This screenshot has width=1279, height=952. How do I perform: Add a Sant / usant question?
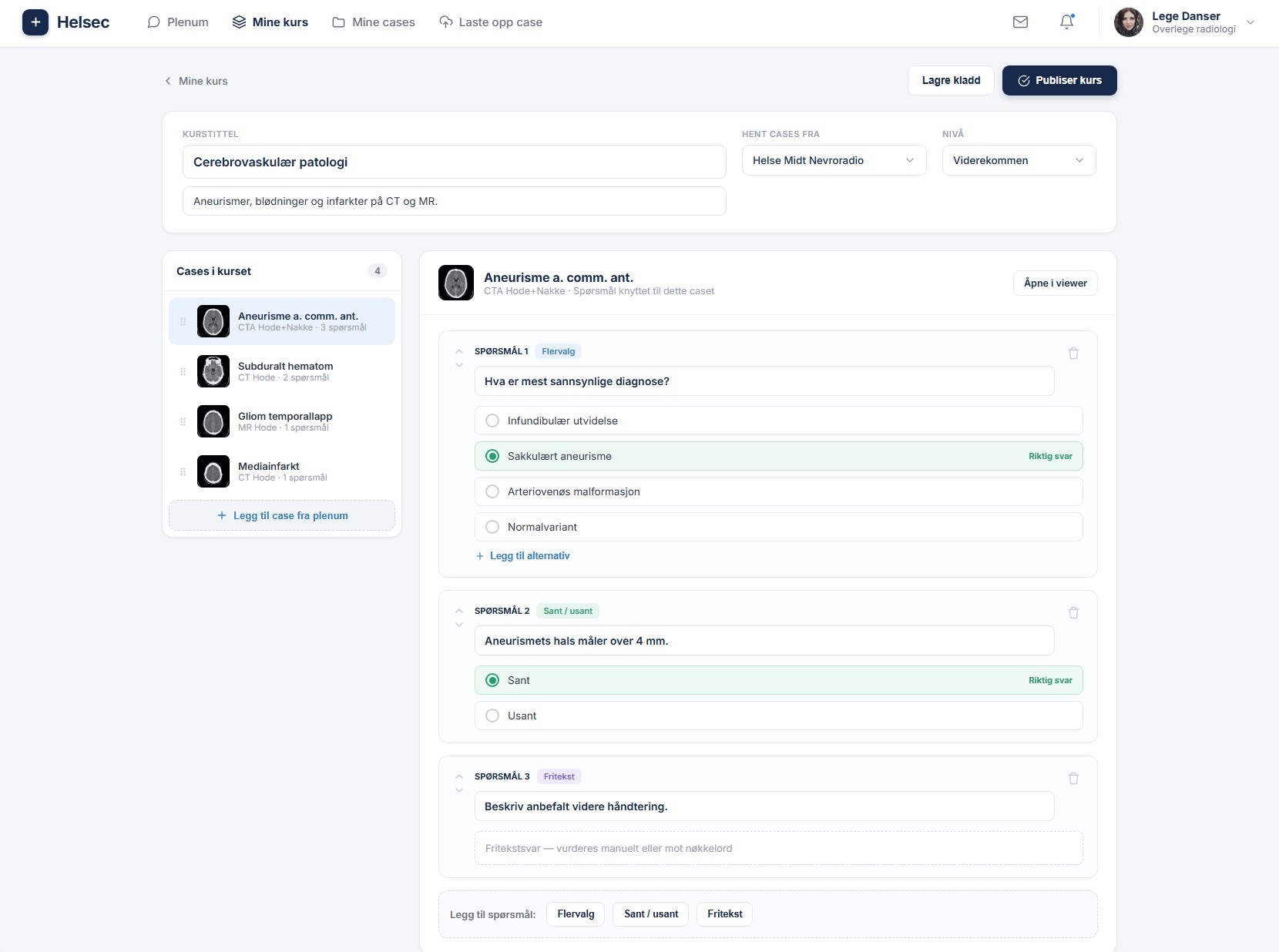point(651,914)
